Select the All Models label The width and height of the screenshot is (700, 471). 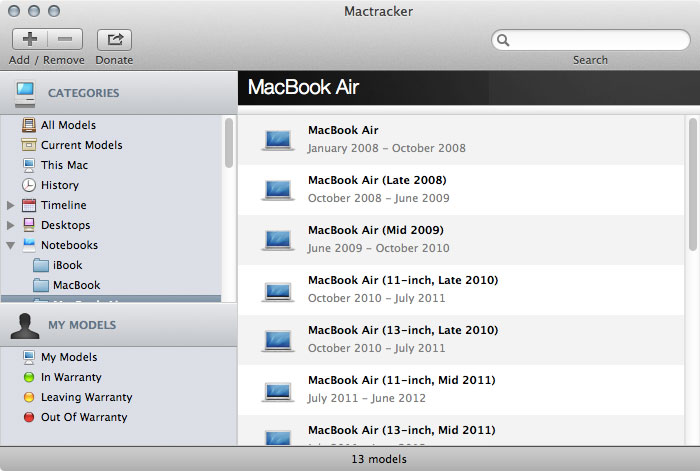(x=68, y=125)
